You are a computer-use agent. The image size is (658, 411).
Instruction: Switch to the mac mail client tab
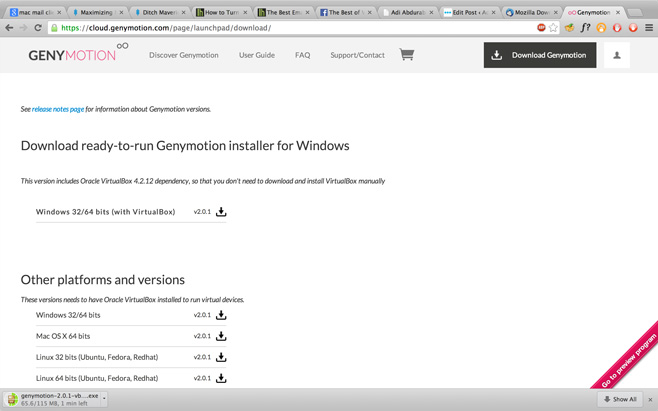click(36, 13)
